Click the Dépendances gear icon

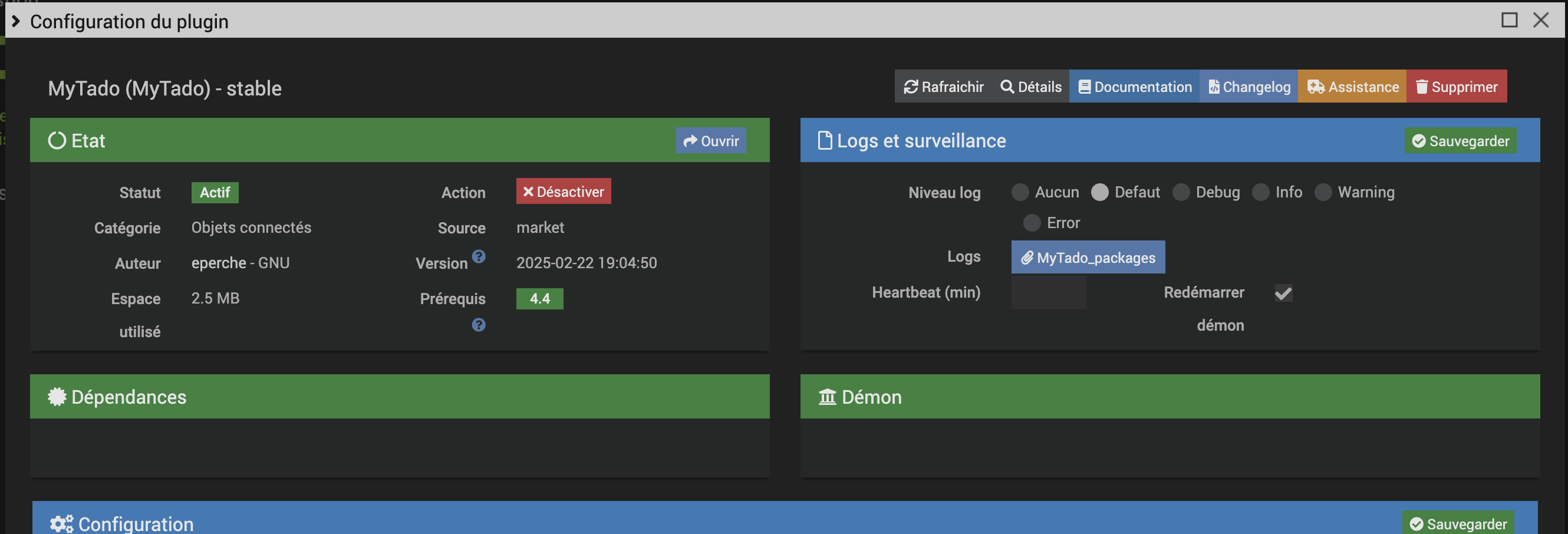pos(57,397)
